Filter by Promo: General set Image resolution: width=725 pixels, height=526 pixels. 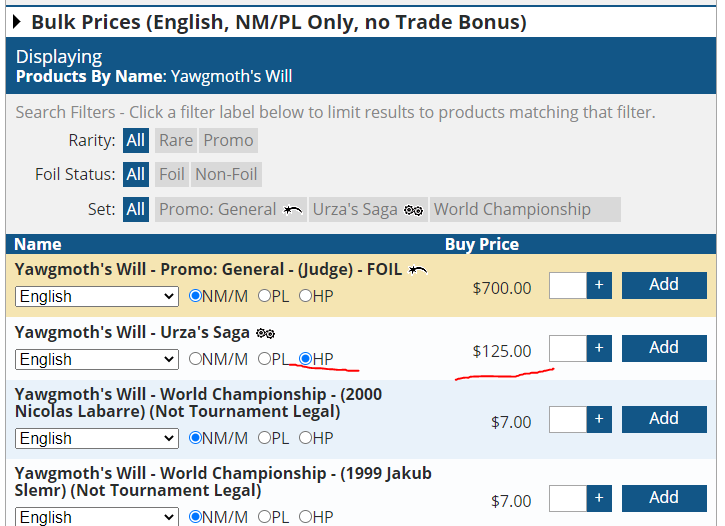[x=229, y=209]
